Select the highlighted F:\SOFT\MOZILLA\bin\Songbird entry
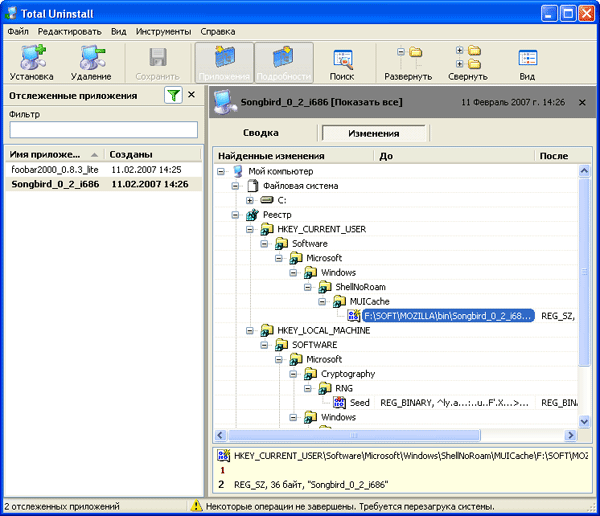Viewport: 600px width, 516px height. pos(448,316)
